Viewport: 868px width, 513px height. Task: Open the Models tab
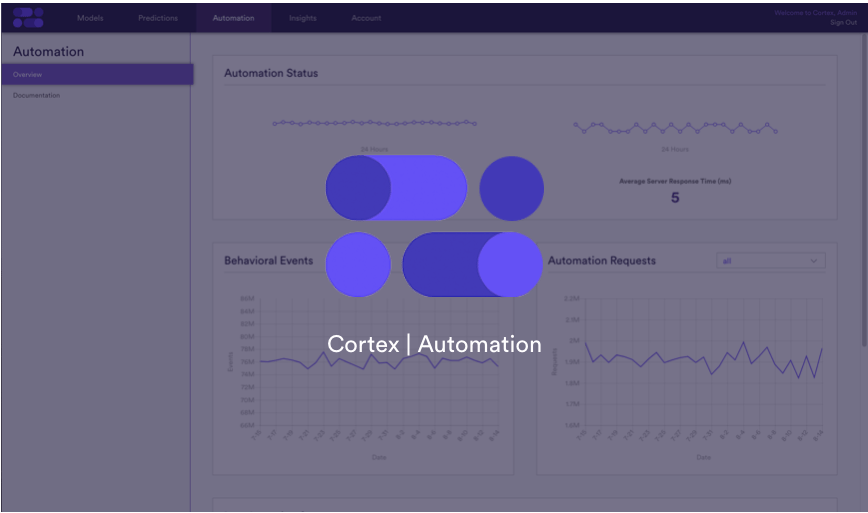click(90, 18)
